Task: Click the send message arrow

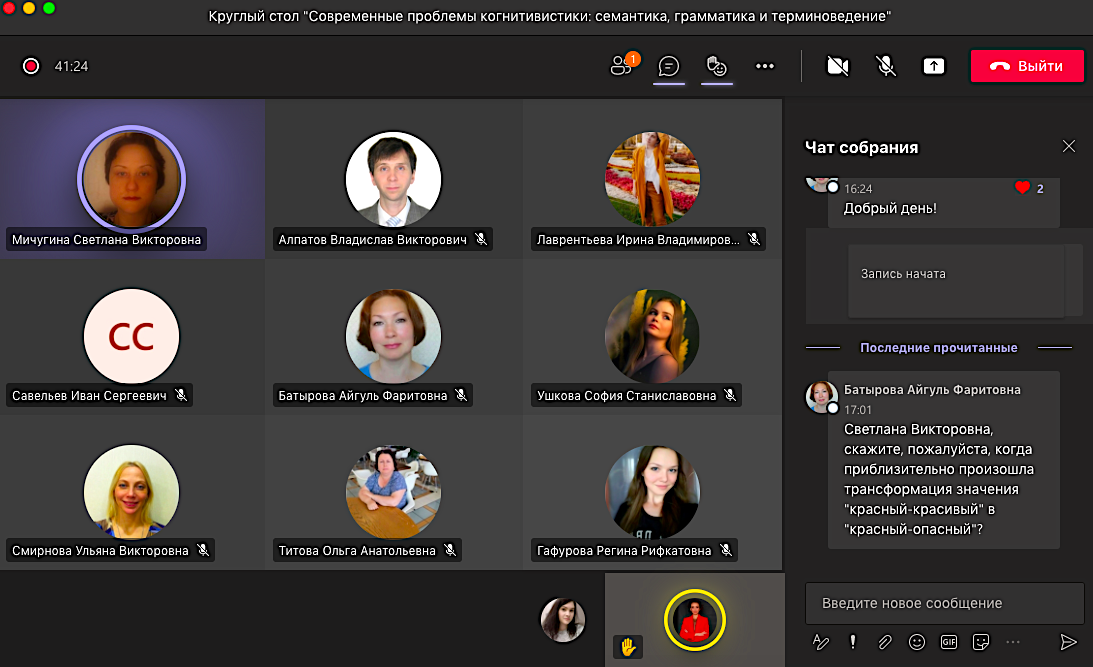Action: pyautogui.click(x=1068, y=642)
